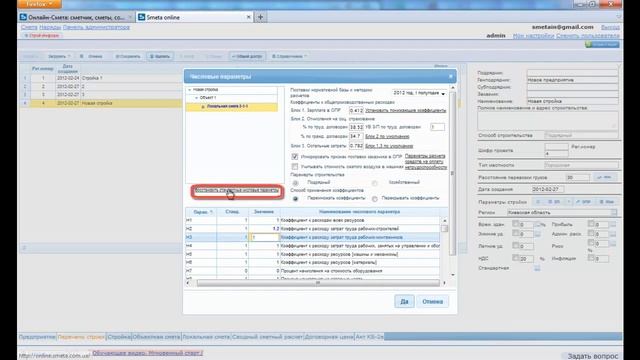The width and height of the screenshot is (640, 360).
Task: Switch to the Сводный сметный расчет tab
Action: 267,337
